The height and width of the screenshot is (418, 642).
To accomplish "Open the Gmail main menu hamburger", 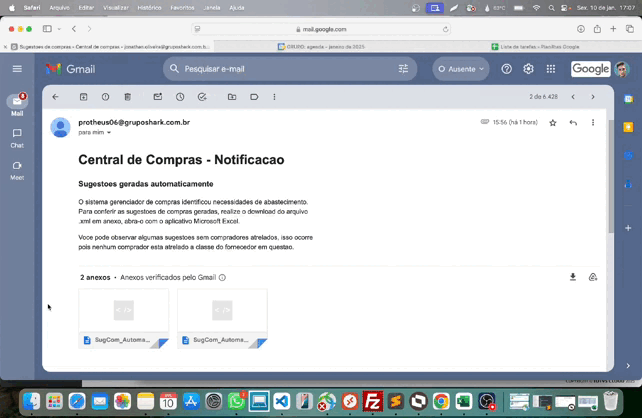I will 17,69.
